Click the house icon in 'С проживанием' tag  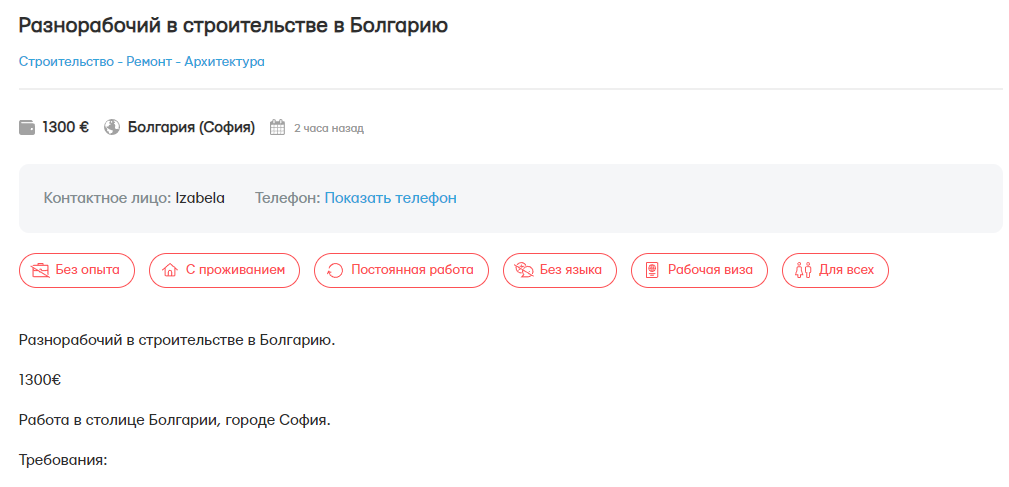tap(170, 270)
